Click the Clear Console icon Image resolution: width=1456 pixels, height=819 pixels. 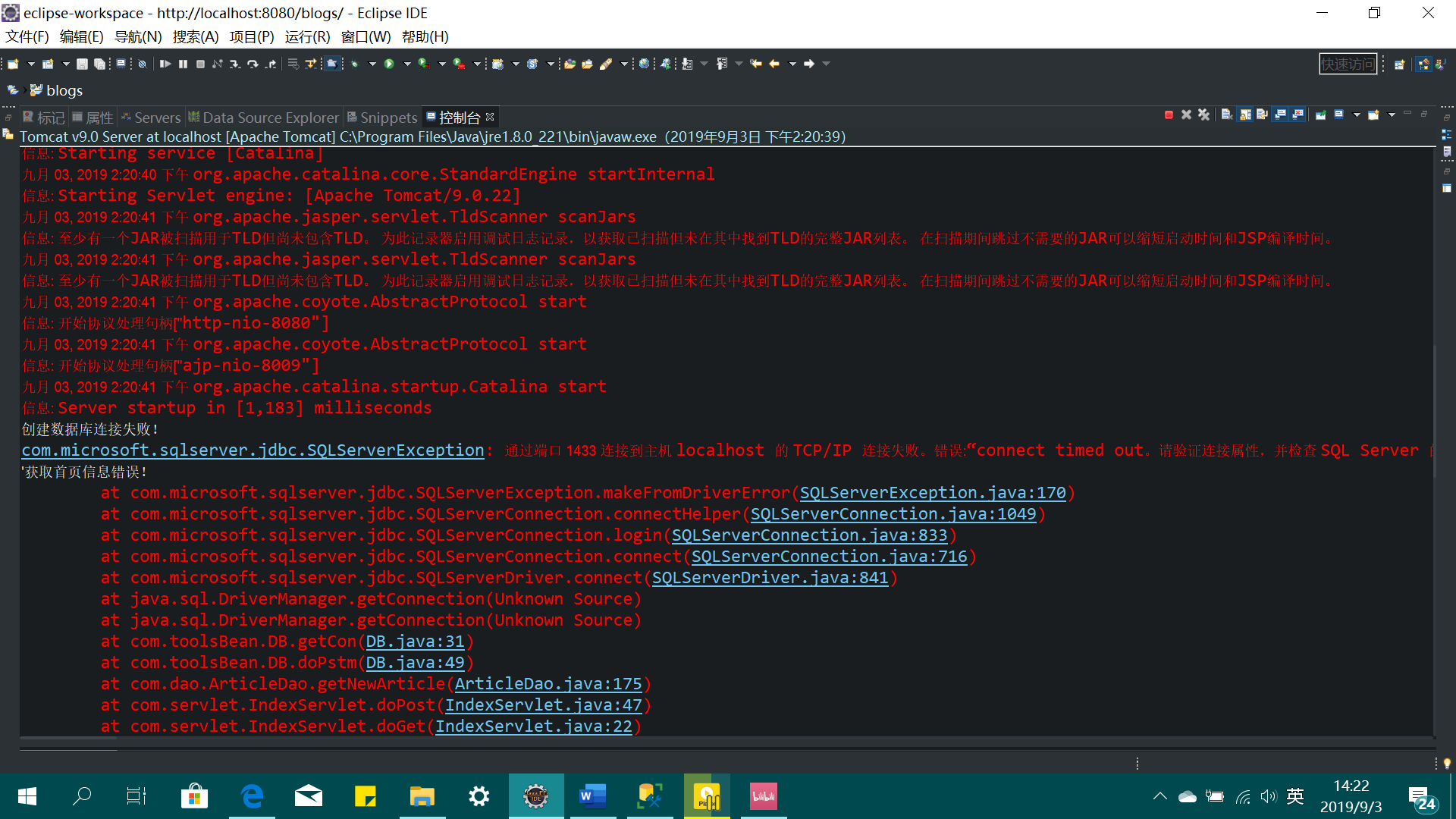coord(1227,115)
